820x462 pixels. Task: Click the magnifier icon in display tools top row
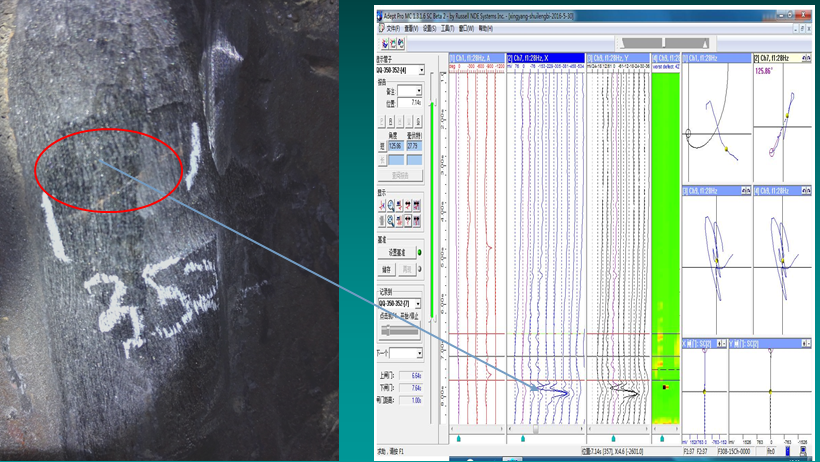[391, 205]
